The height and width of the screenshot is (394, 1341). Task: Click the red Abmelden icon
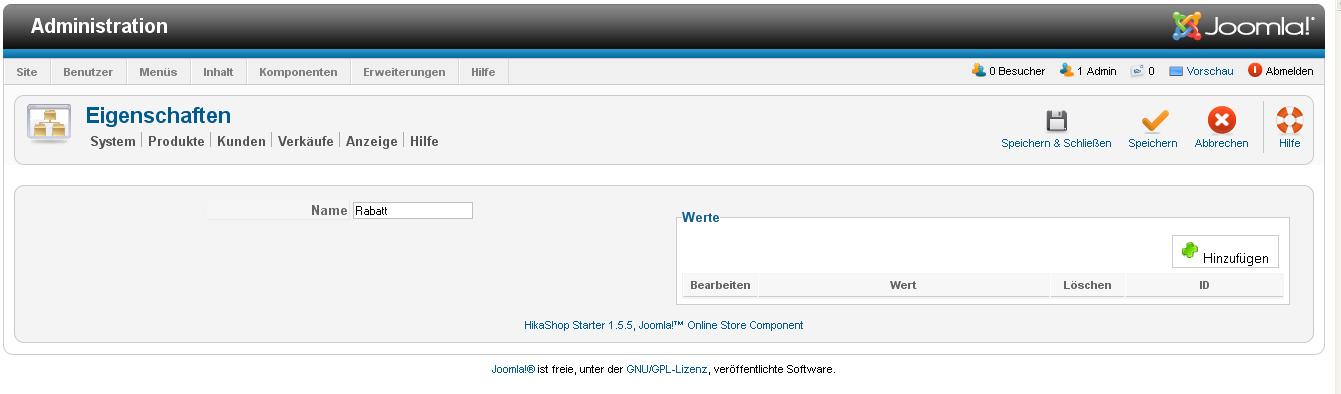(1255, 71)
